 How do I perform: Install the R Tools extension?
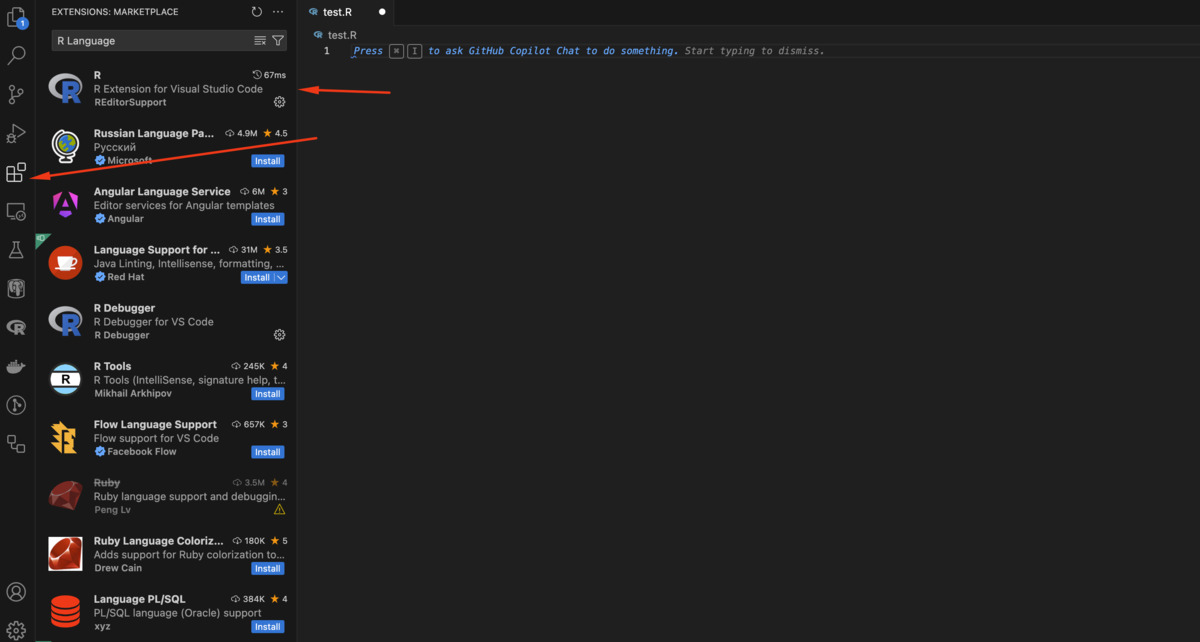coord(267,393)
